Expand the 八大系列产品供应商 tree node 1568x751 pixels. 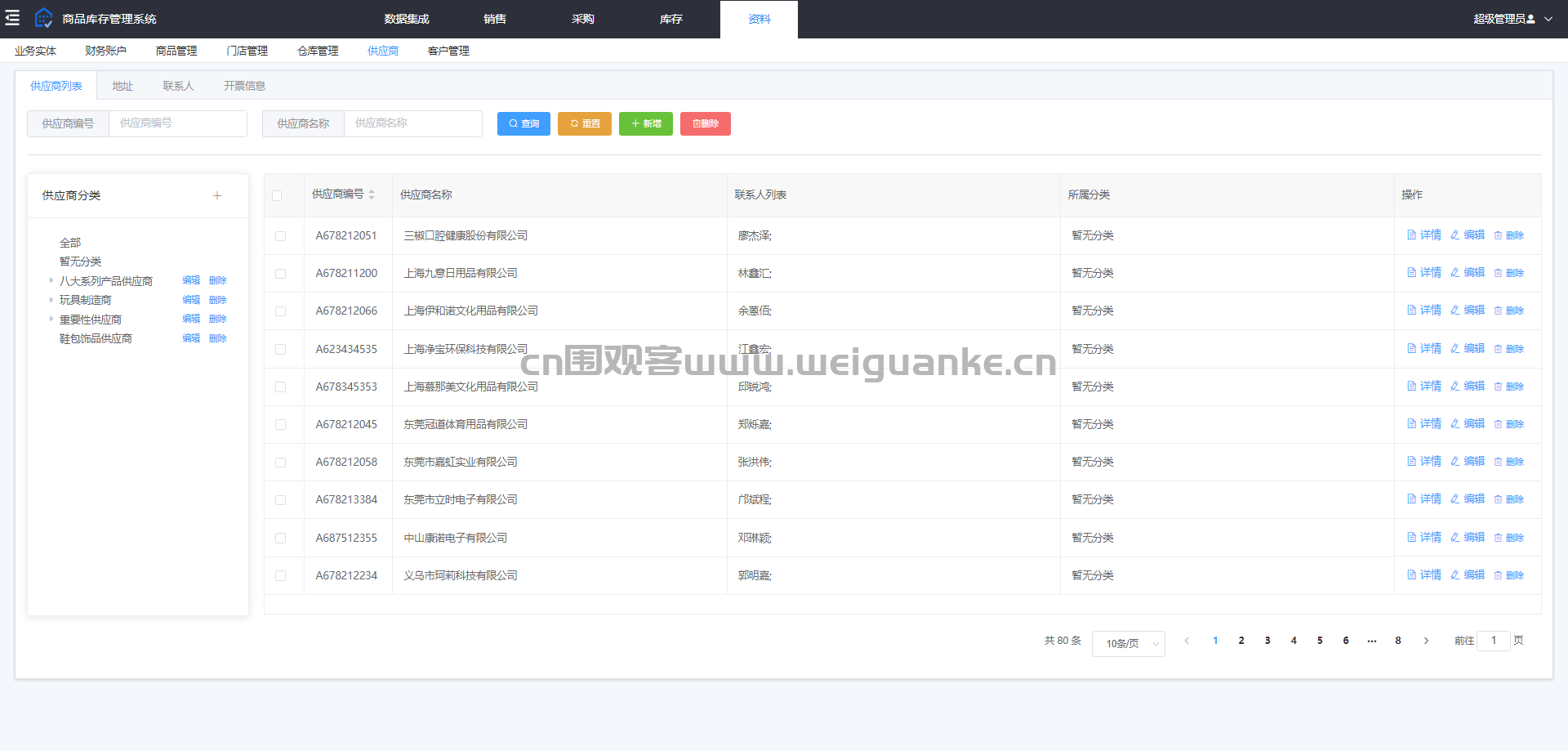51,280
